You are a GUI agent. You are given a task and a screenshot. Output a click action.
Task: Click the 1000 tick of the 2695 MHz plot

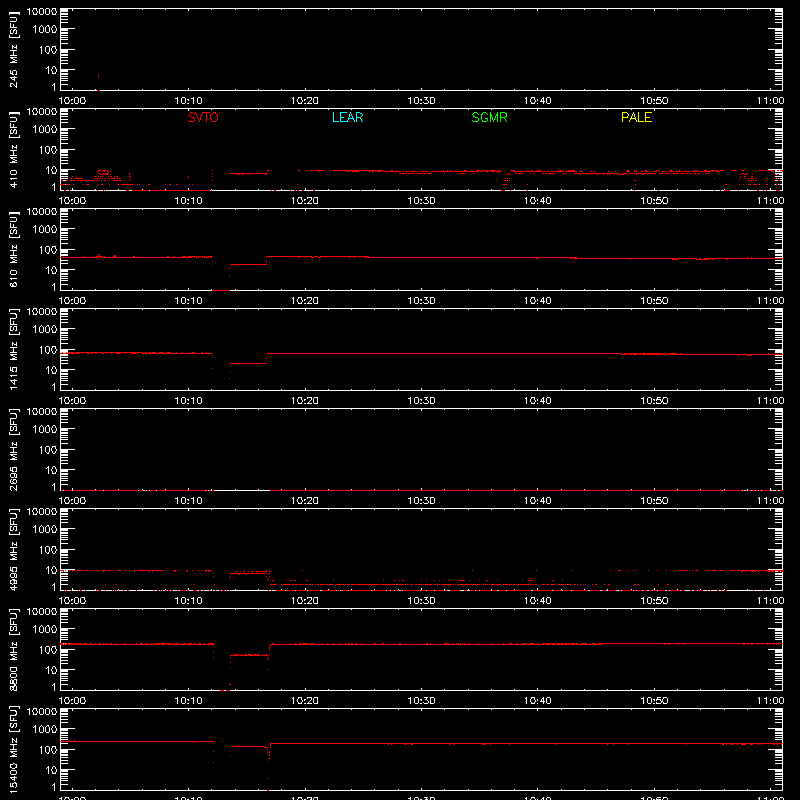point(45,430)
